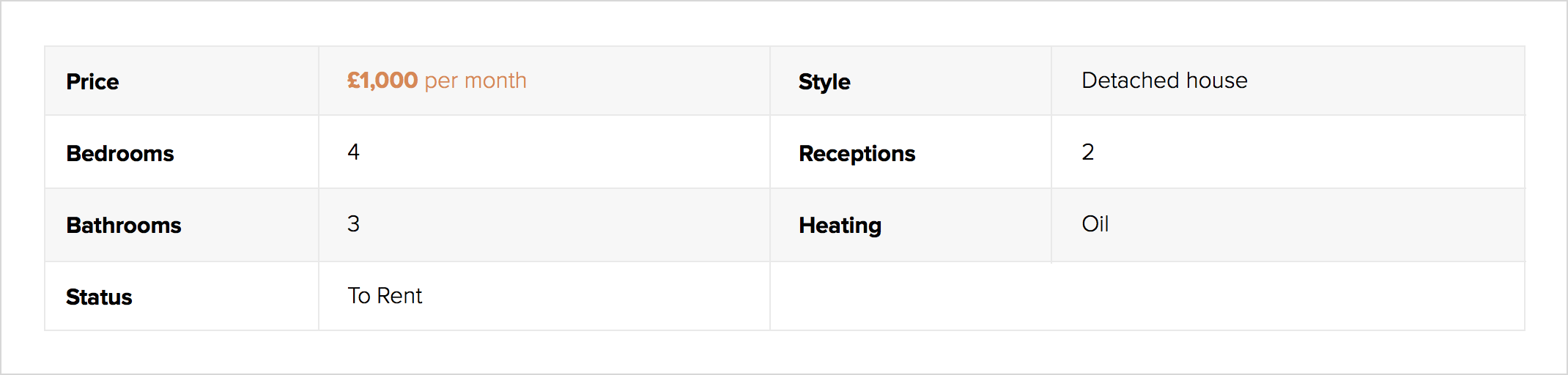
Task: Click the word 'Detached' in Style value
Action: [x=1131, y=81]
